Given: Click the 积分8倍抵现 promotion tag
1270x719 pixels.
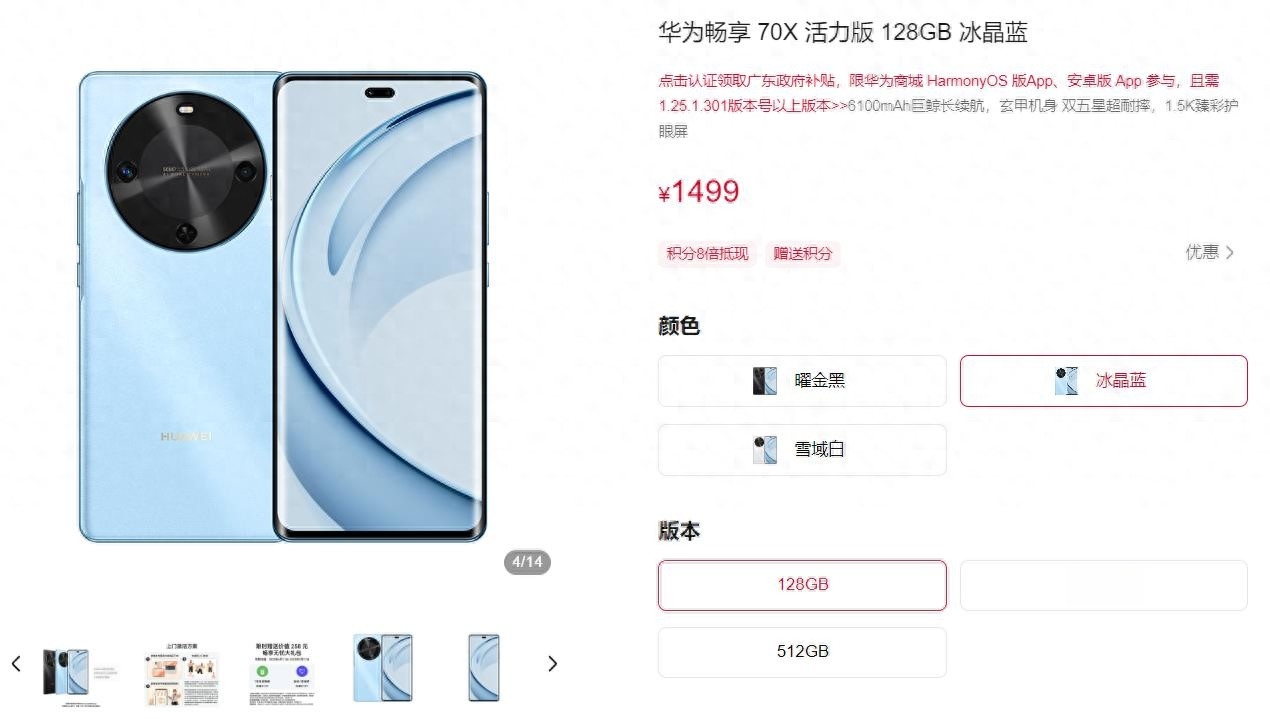Looking at the screenshot, I should coord(708,254).
